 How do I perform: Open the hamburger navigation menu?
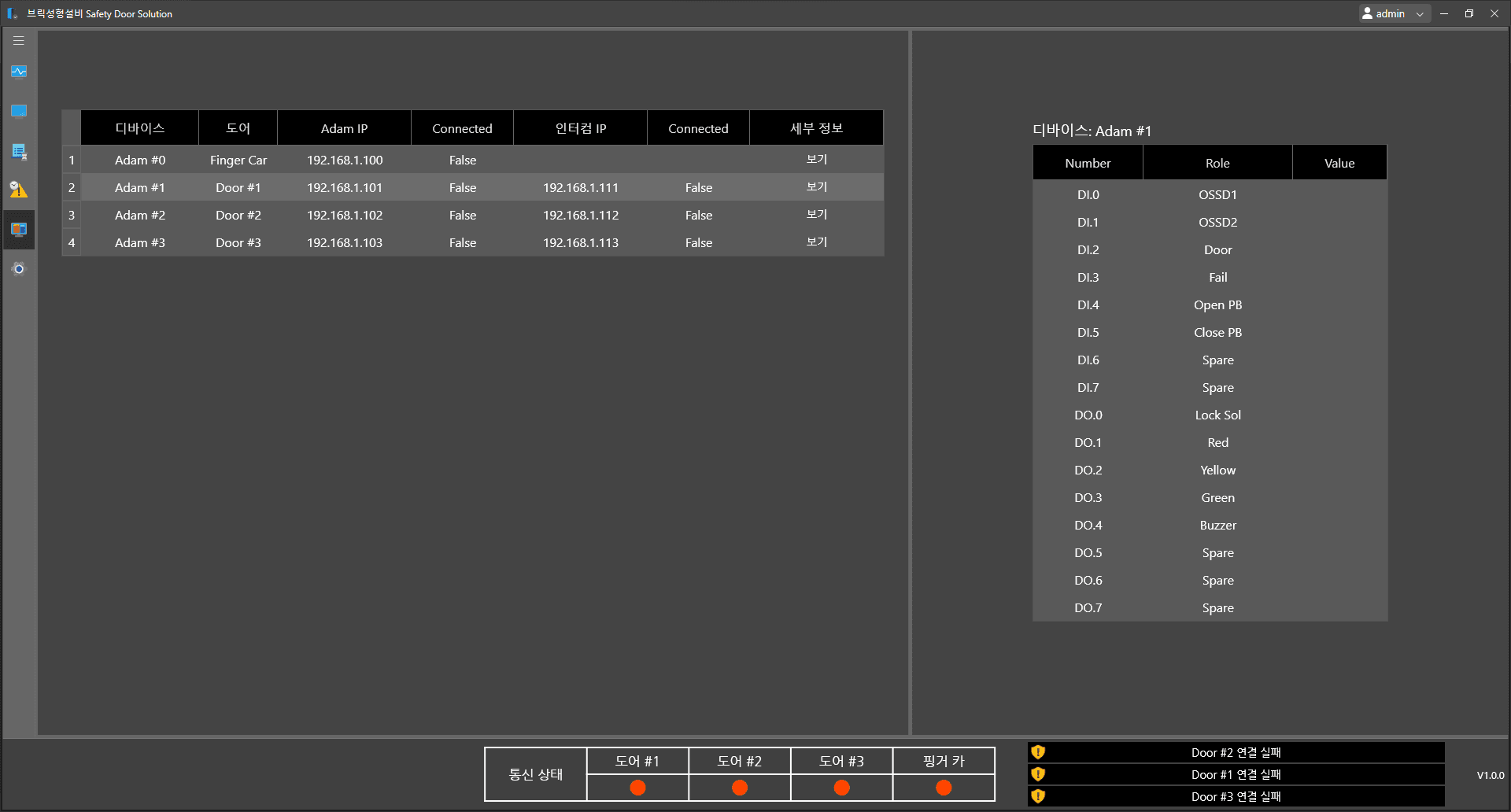[x=18, y=40]
